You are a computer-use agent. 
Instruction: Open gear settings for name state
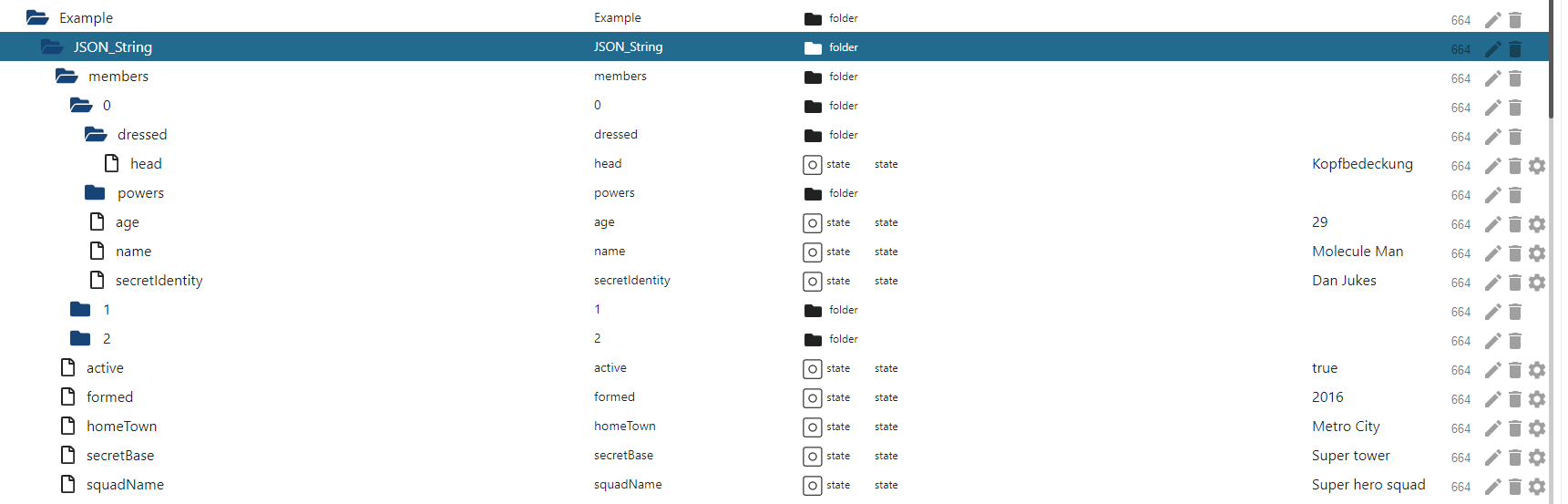click(x=1537, y=253)
